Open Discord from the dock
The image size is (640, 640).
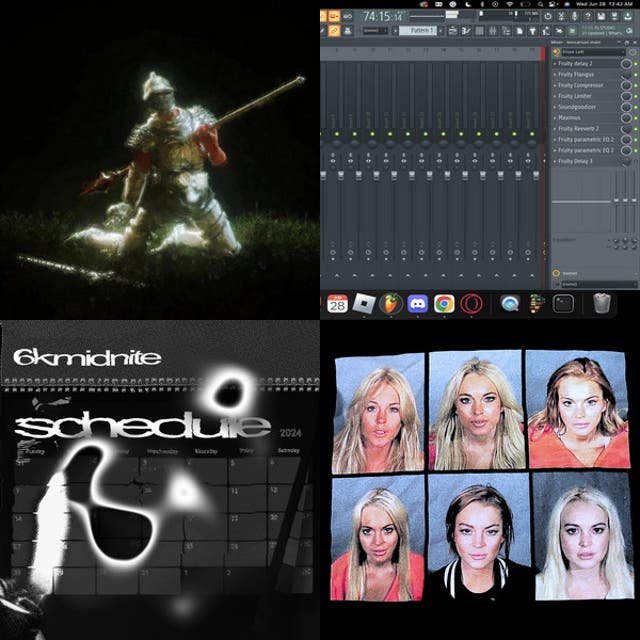[417, 304]
